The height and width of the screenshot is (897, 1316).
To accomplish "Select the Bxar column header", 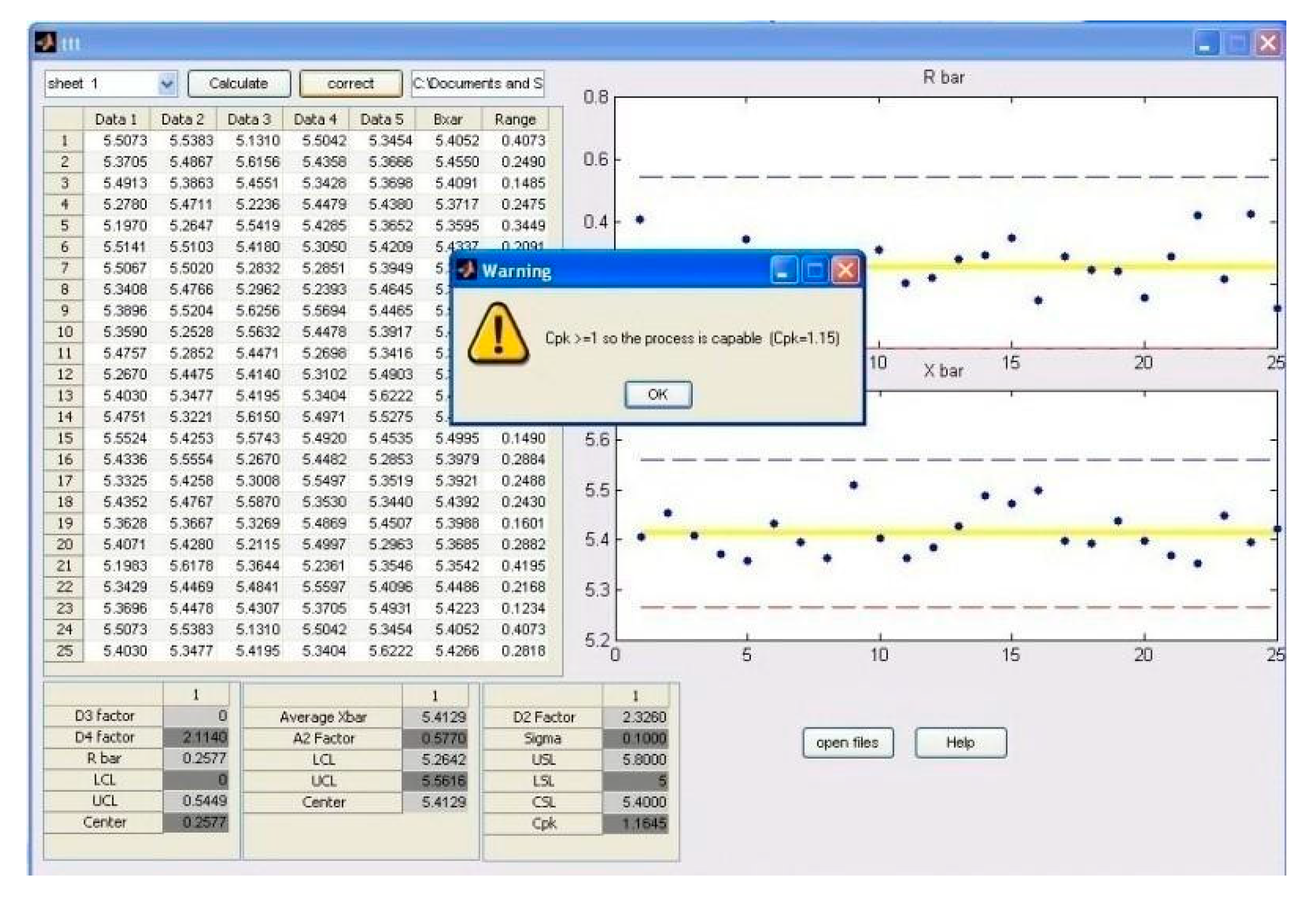I will click(x=448, y=119).
